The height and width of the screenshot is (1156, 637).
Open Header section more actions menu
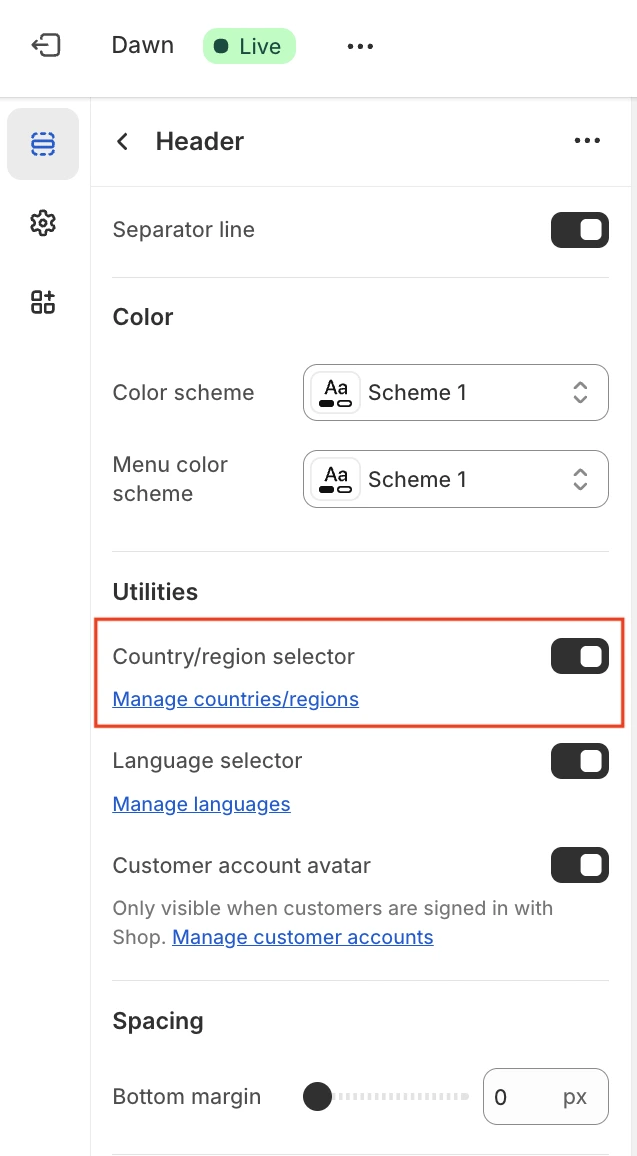(x=587, y=142)
